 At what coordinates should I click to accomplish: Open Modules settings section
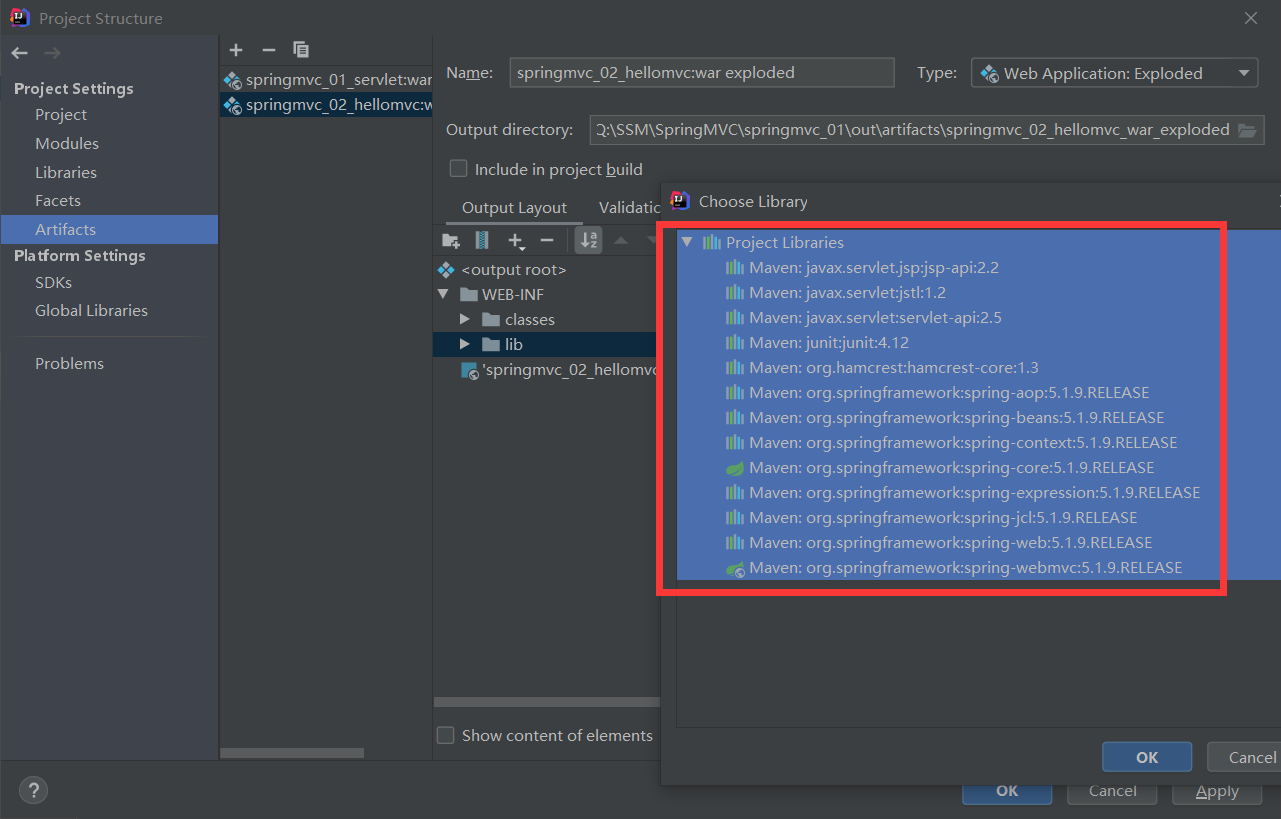(x=67, y=144)
